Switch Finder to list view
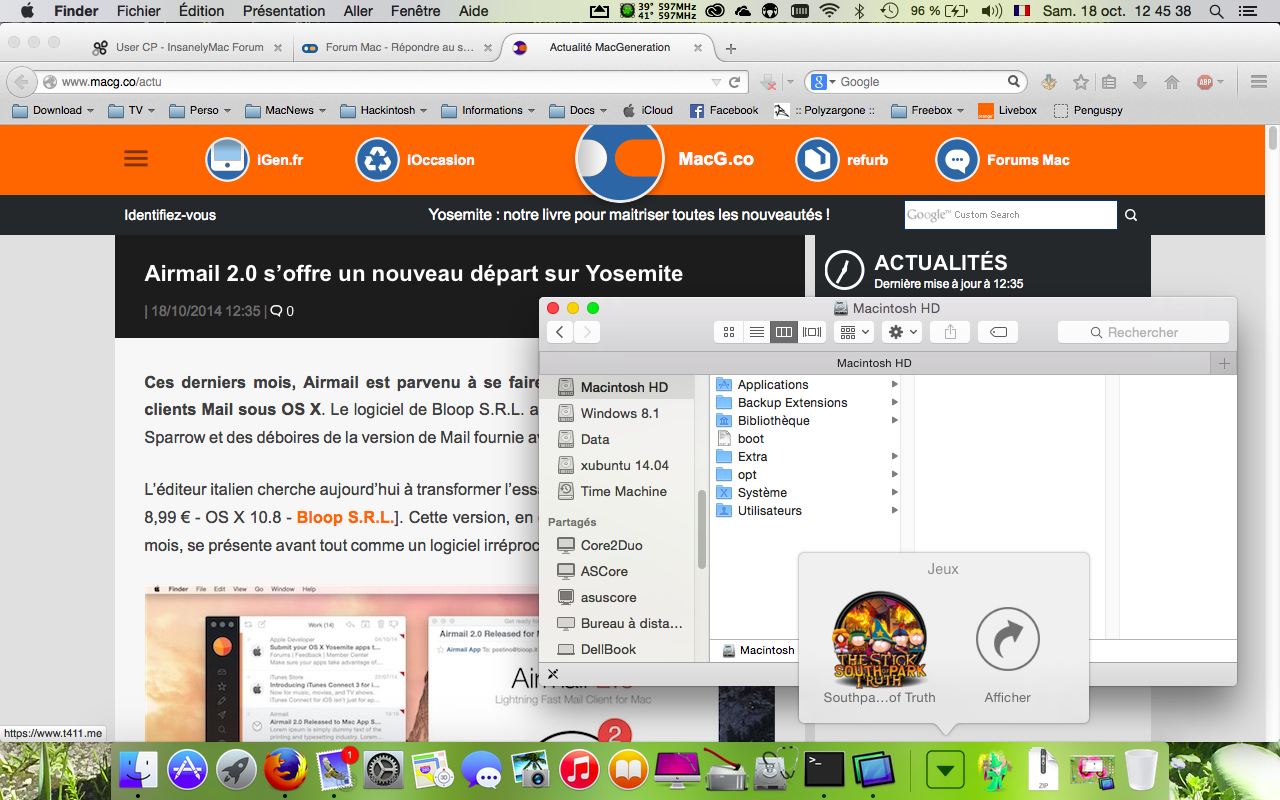 pyautogui.click(x=757, y=332)
